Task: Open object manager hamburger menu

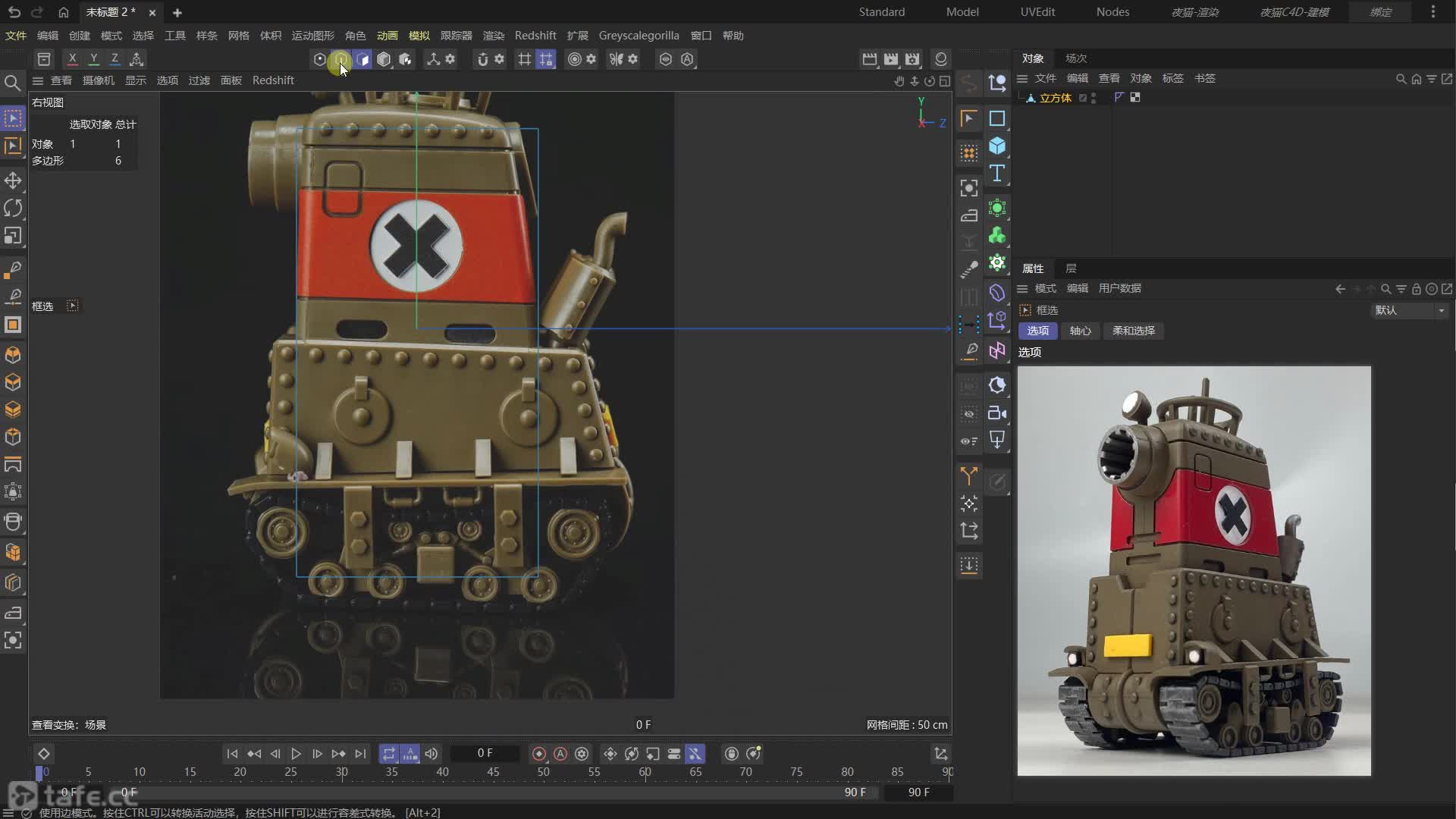Action: point(1022,79)
